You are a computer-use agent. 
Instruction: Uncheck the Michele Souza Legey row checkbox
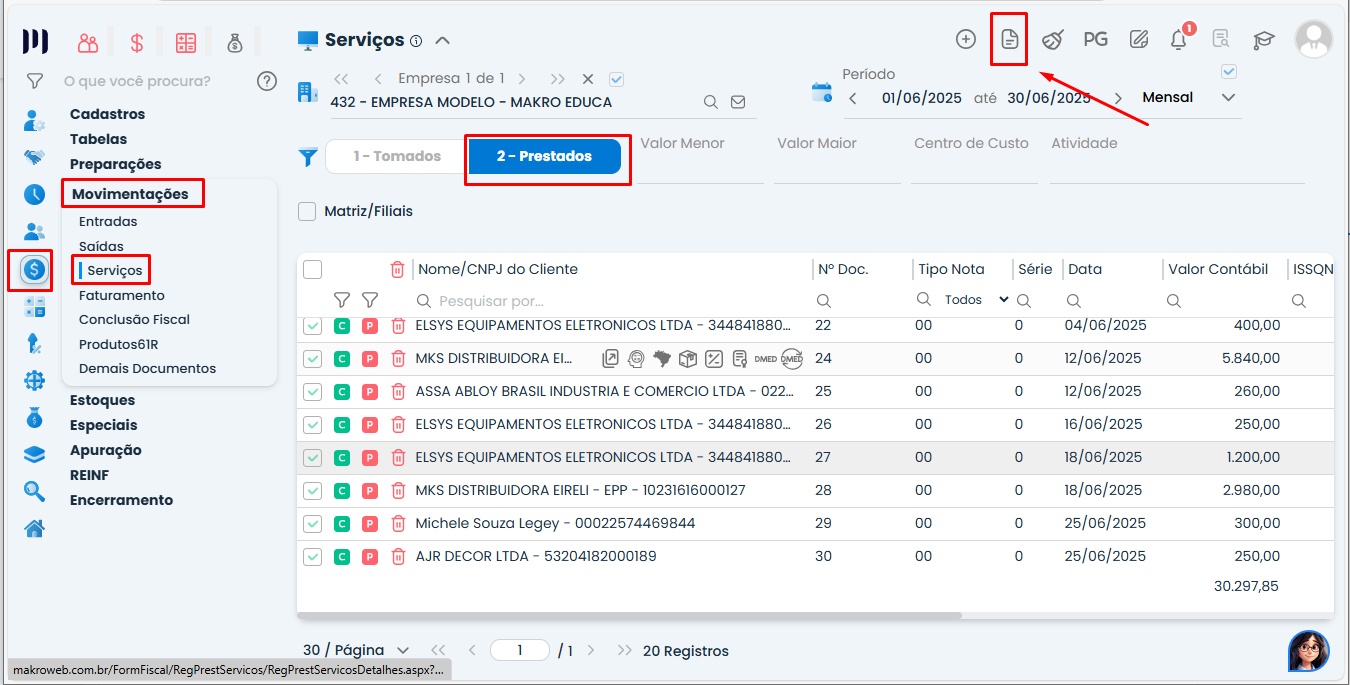click(312, 523)
